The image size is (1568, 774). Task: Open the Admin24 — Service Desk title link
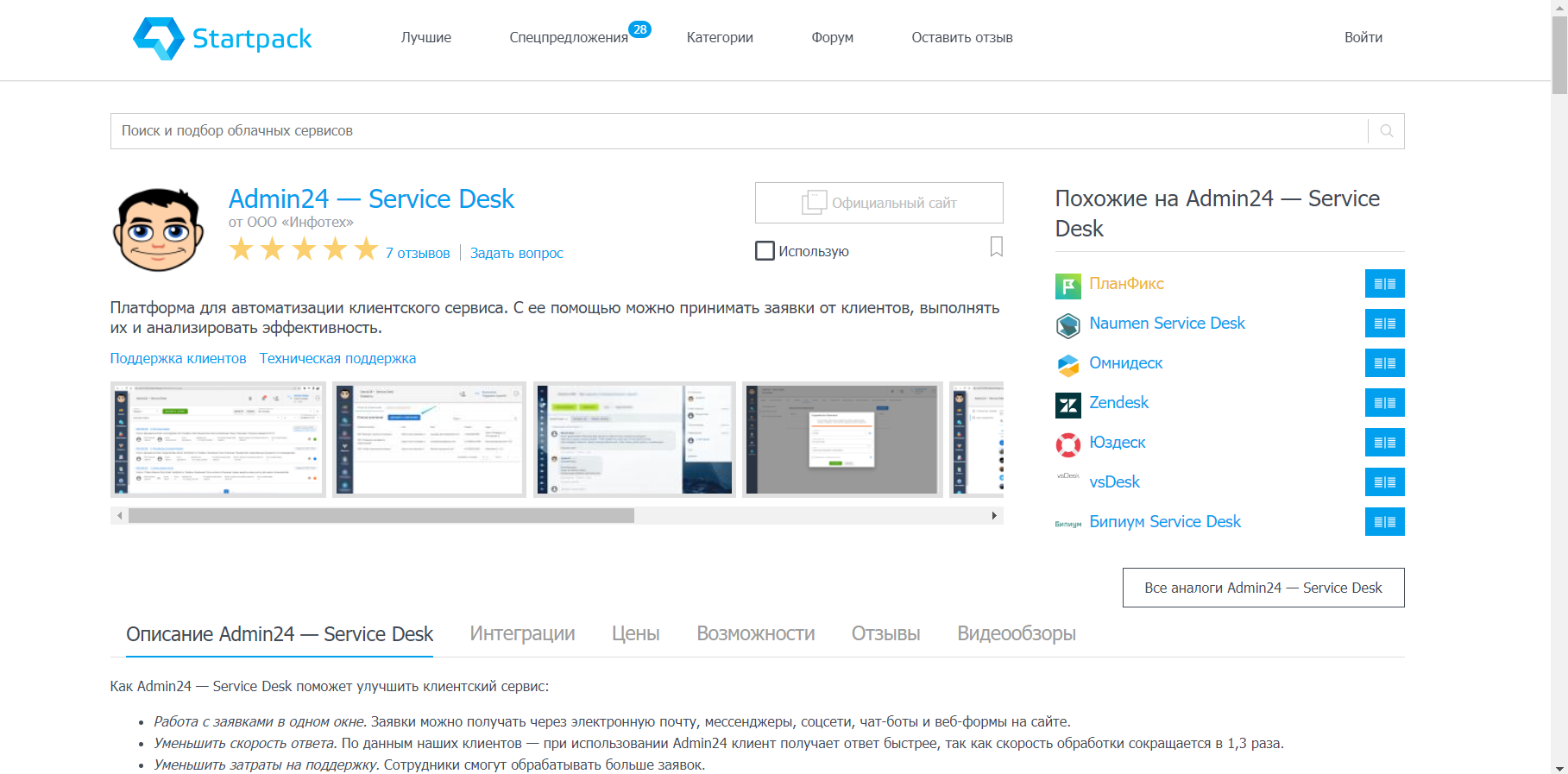click(x=371, y=199)
